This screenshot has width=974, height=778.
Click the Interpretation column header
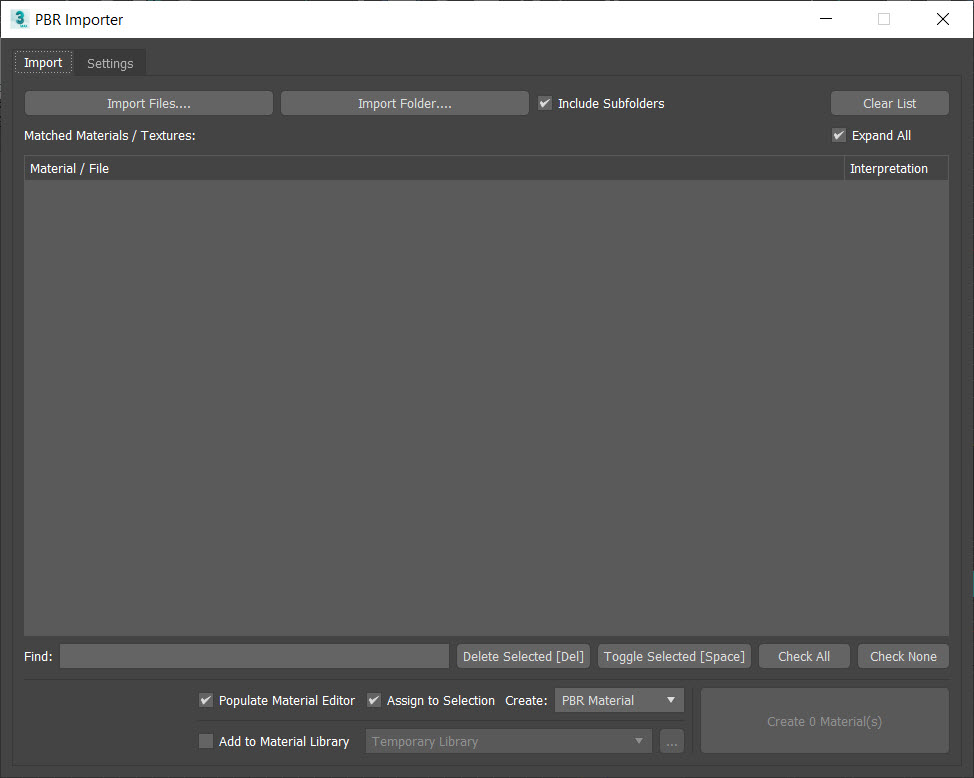tap(896, 168)
